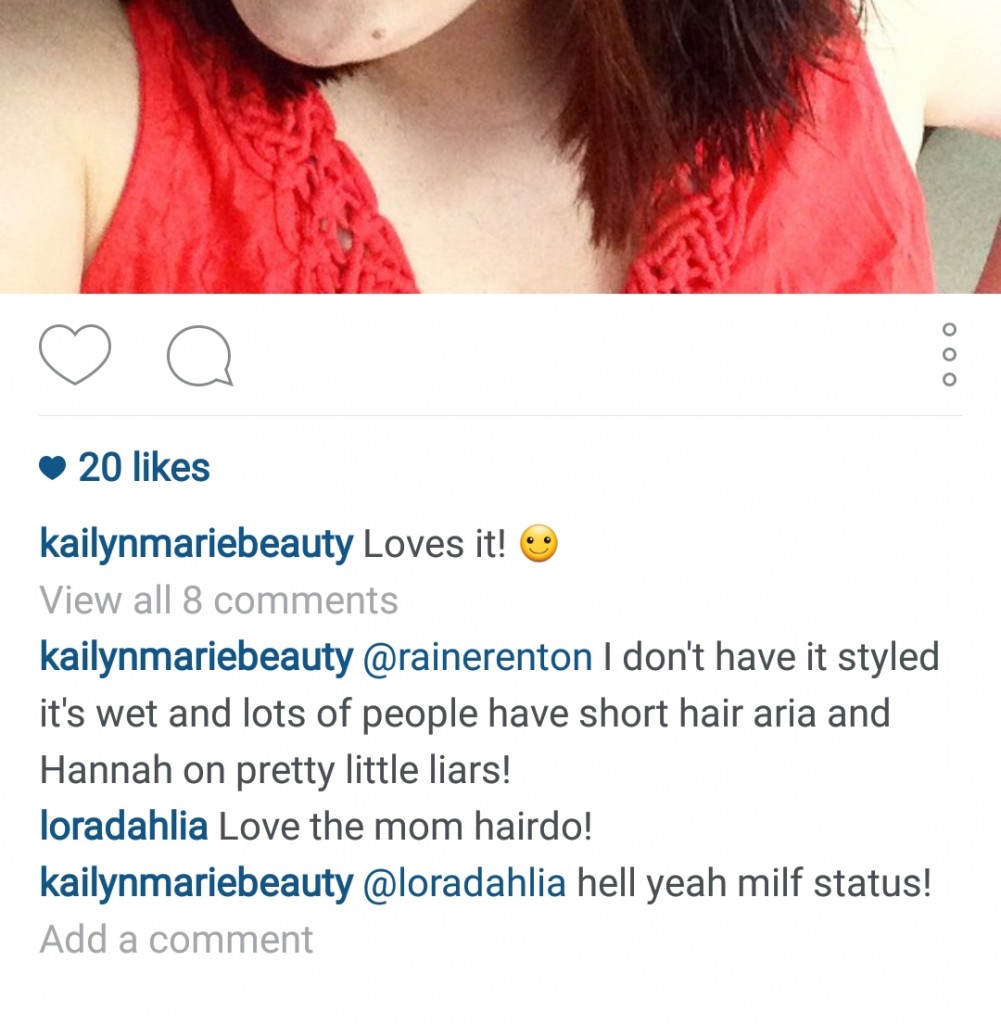Open the three-dot more options menu

(949, 355)
